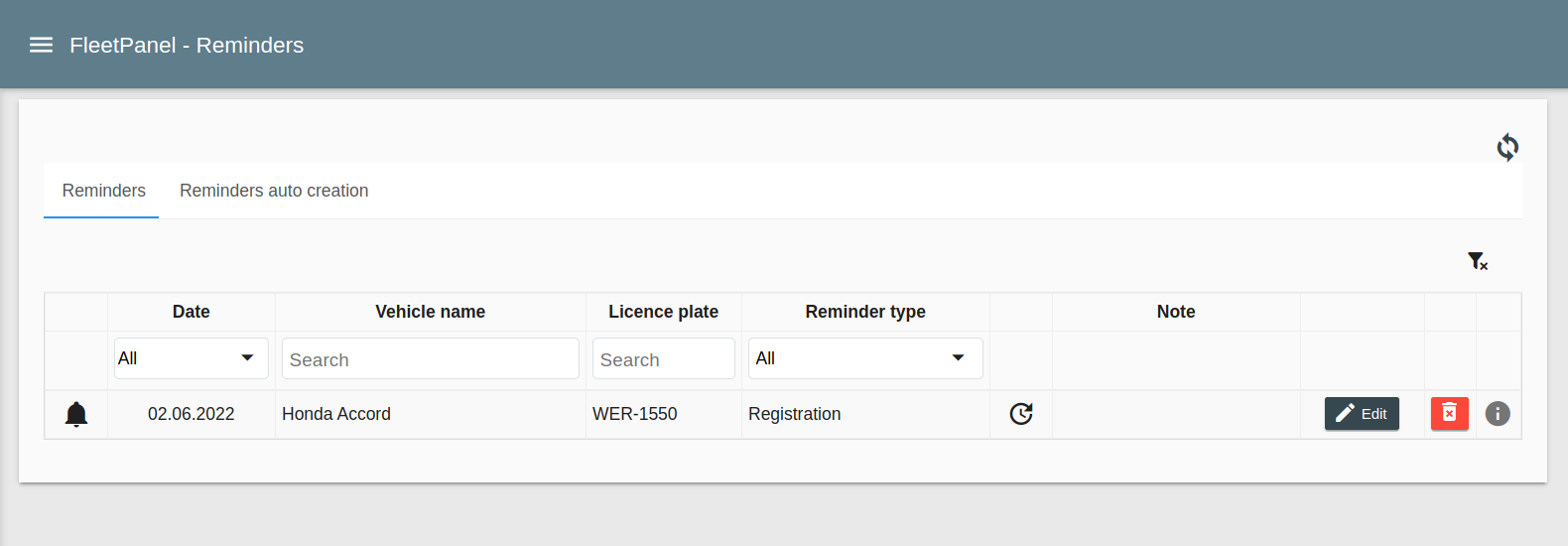
Task: Click the Licence plate search box
Action: click(663, 359)
